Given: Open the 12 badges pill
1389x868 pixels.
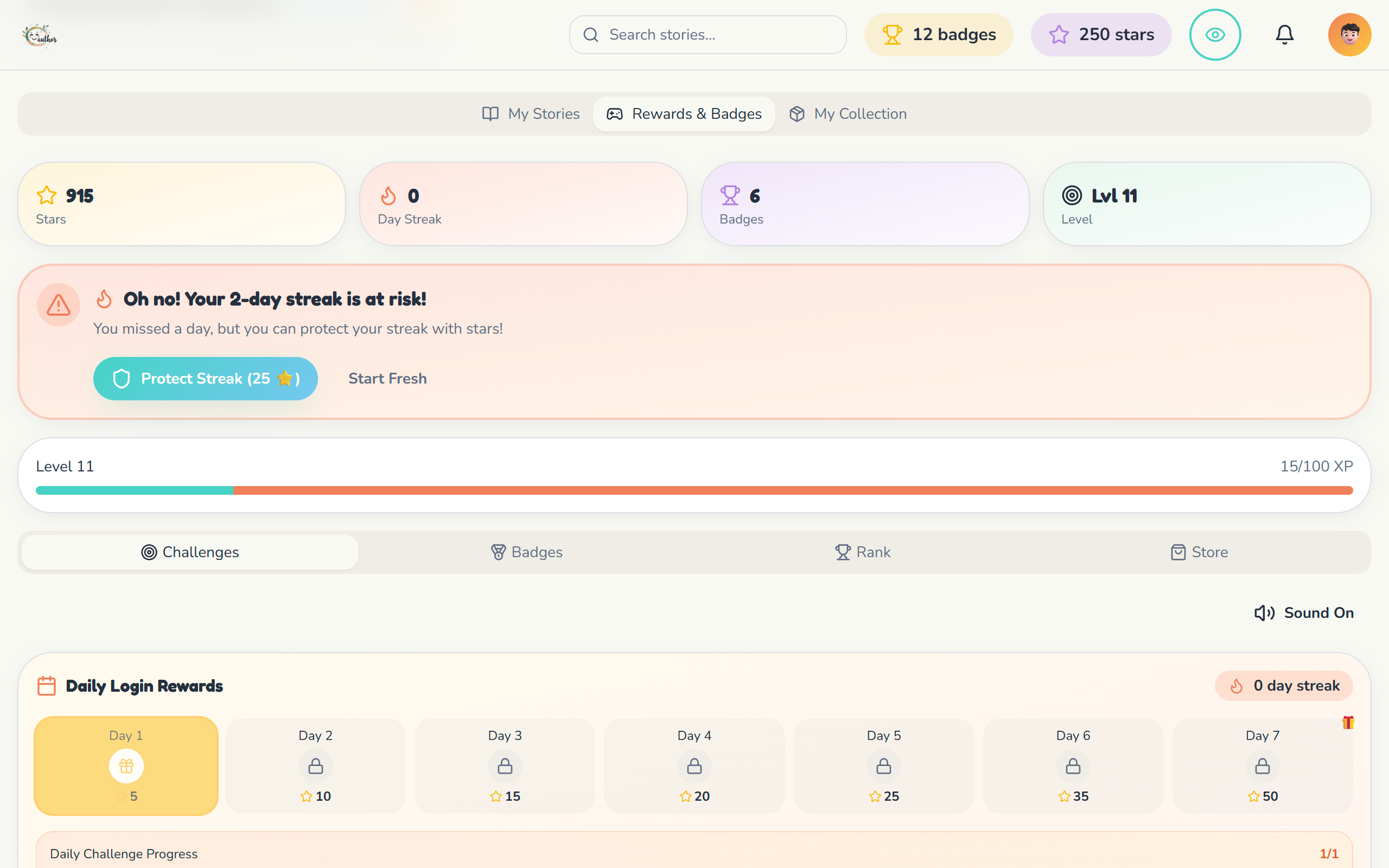Looking at the screenshot, I should pos(939,35).
